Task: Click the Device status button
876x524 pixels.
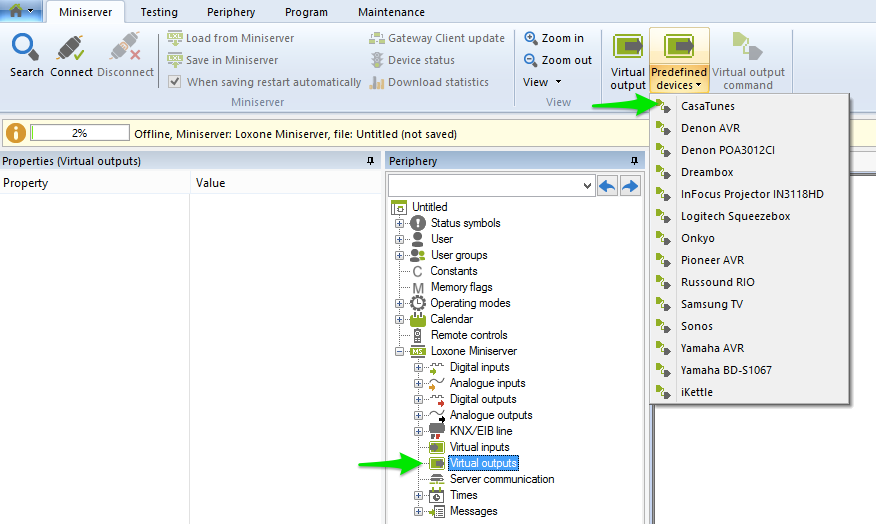Action: click(x=420, y=60)
